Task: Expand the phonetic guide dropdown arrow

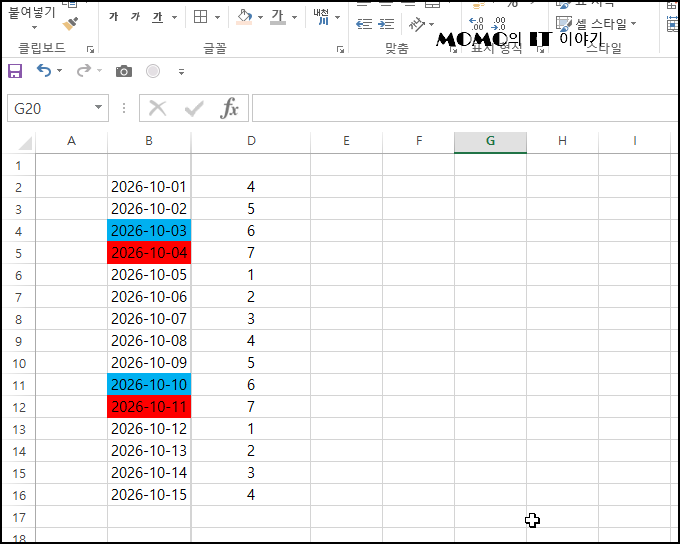Action: tap(337, 17)
